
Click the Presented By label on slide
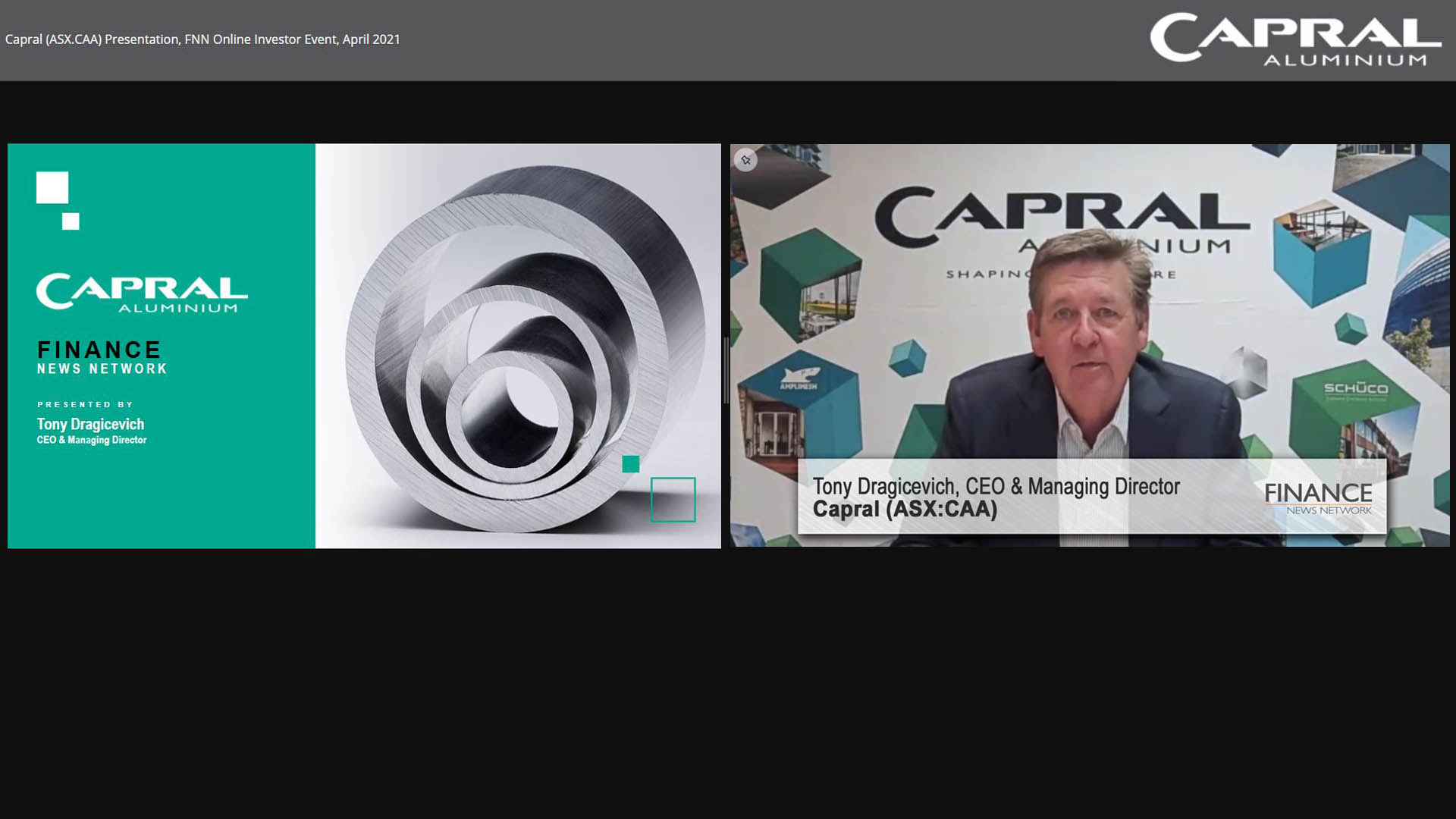(86, 404)
